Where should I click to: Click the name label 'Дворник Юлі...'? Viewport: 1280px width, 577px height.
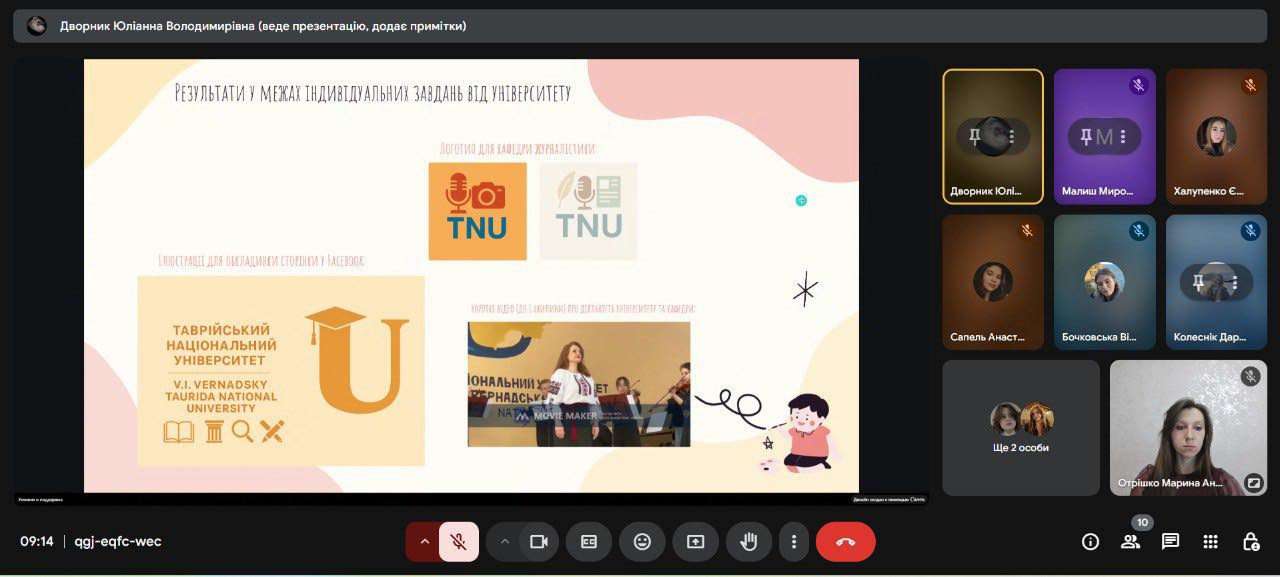pyautogui.click(x=986, y=192)
